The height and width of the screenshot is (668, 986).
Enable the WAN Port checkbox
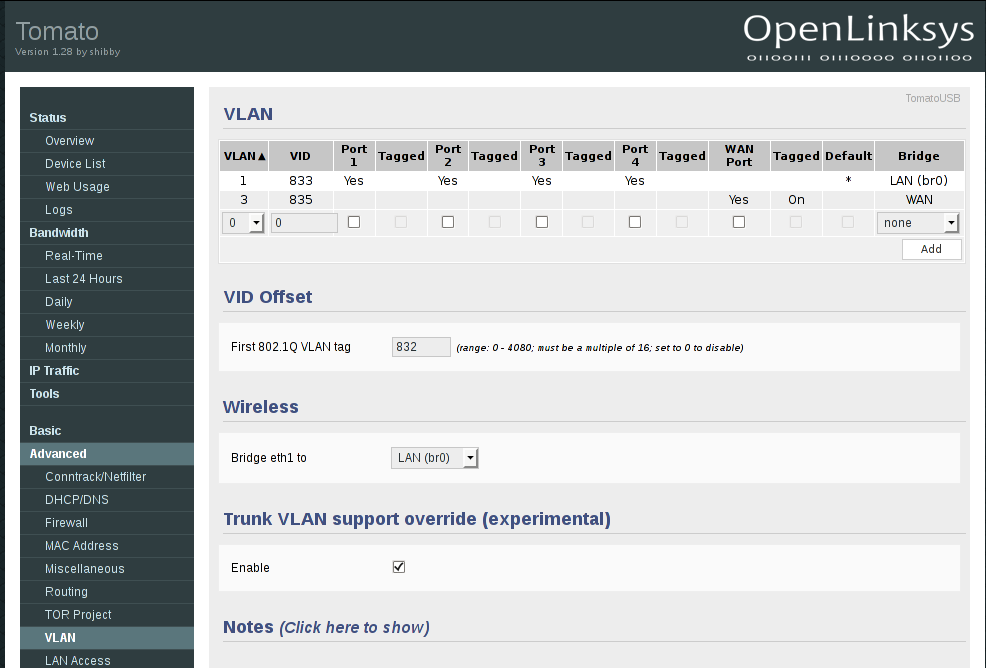point(739,222)
